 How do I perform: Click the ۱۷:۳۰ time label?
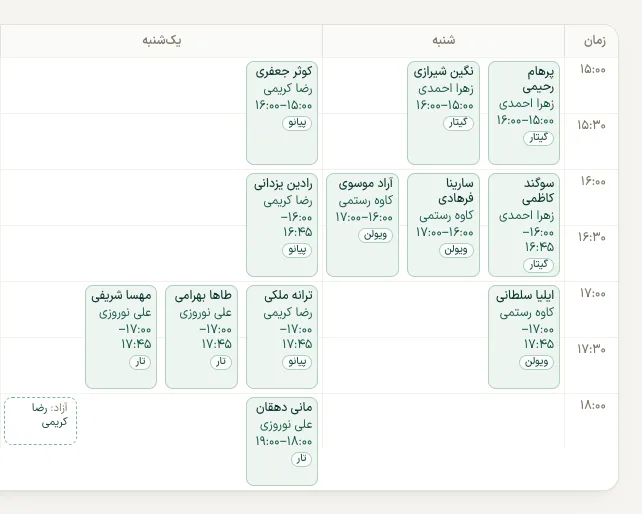pos(591,349)
